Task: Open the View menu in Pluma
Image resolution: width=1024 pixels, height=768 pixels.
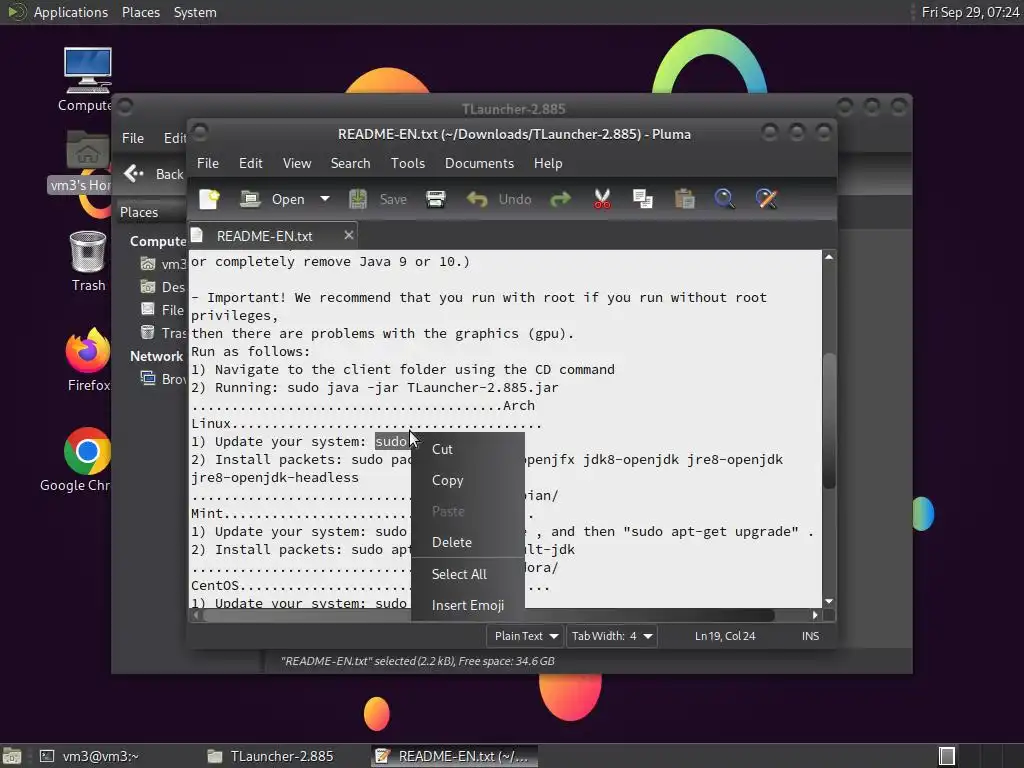Action: pyautogui.click(x=296, y=163)
